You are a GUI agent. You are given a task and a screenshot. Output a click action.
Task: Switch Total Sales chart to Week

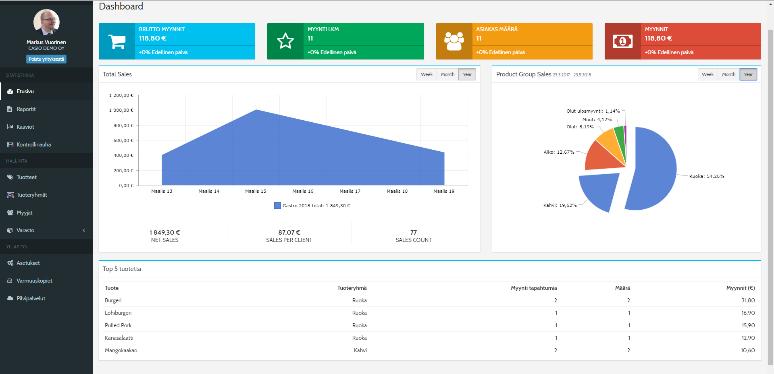(426, 75)
